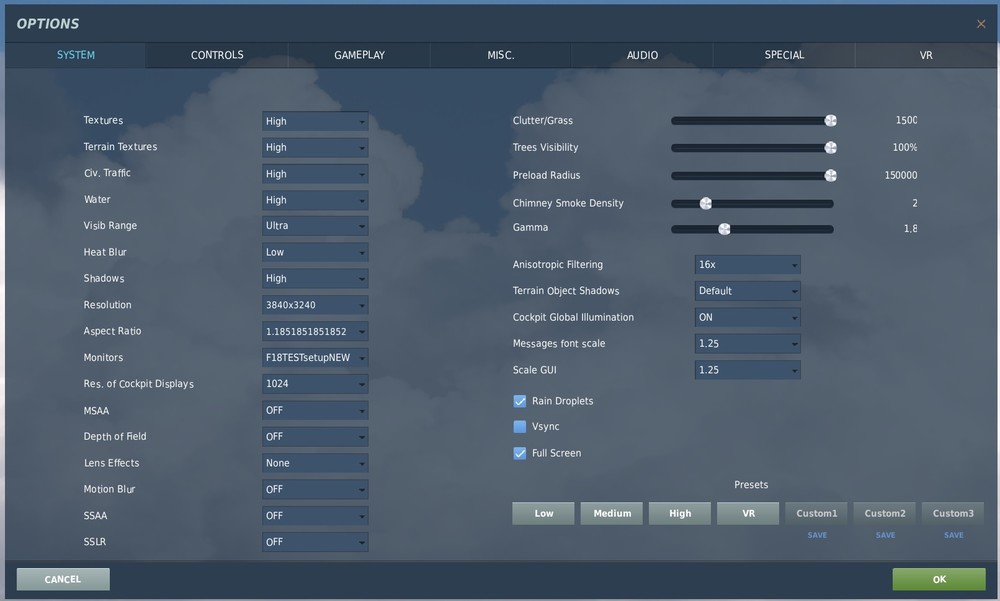Open Terrain Object Shadows dropdown
Image resolution: width=1000 pixels, height=601 pixels.
(x=747, y=291)
